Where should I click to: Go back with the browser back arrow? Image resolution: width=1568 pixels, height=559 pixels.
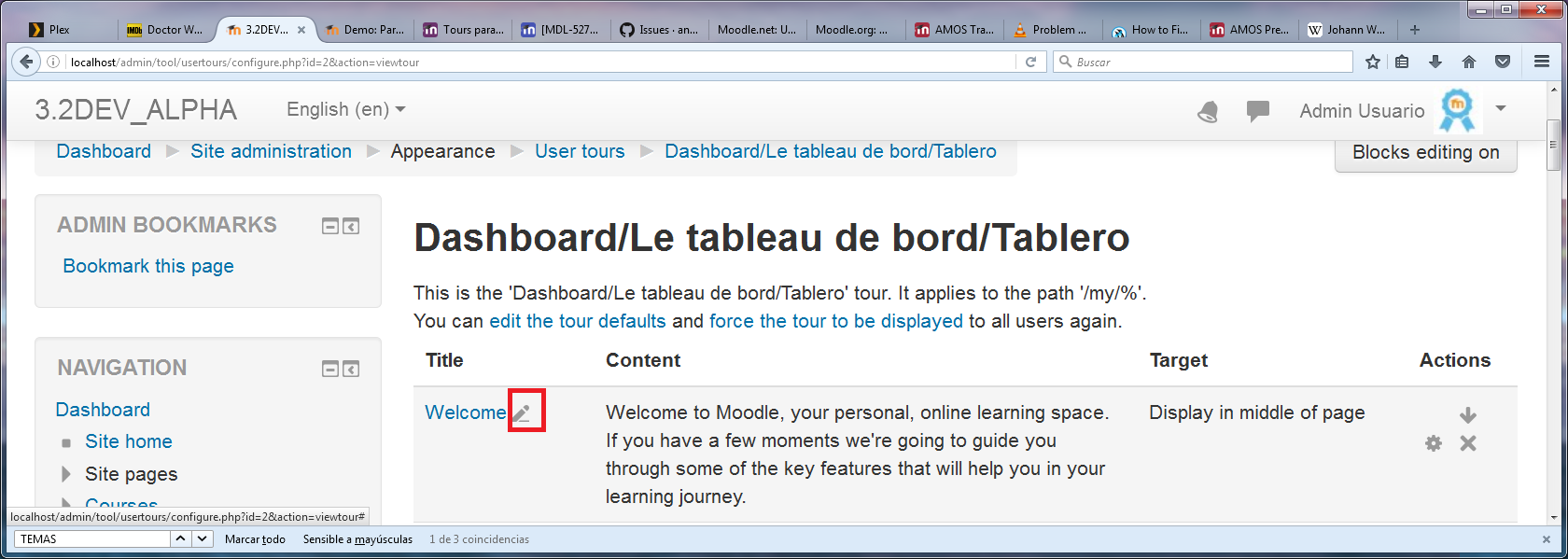(26, 62)
